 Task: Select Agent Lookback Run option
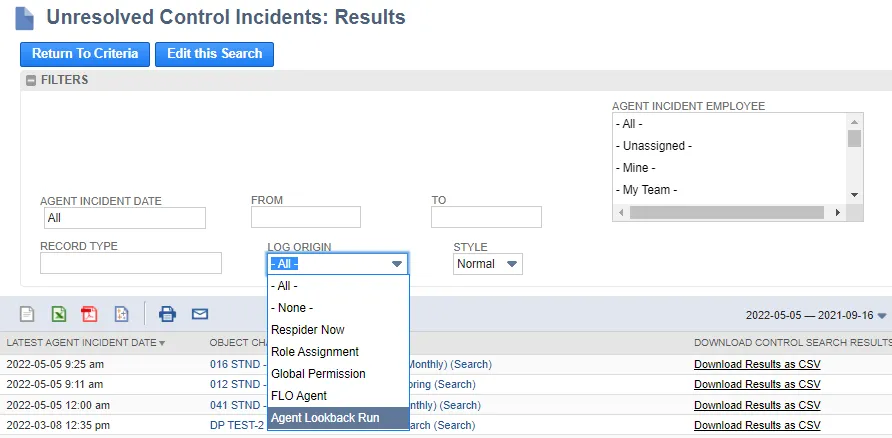click(338, 418)
